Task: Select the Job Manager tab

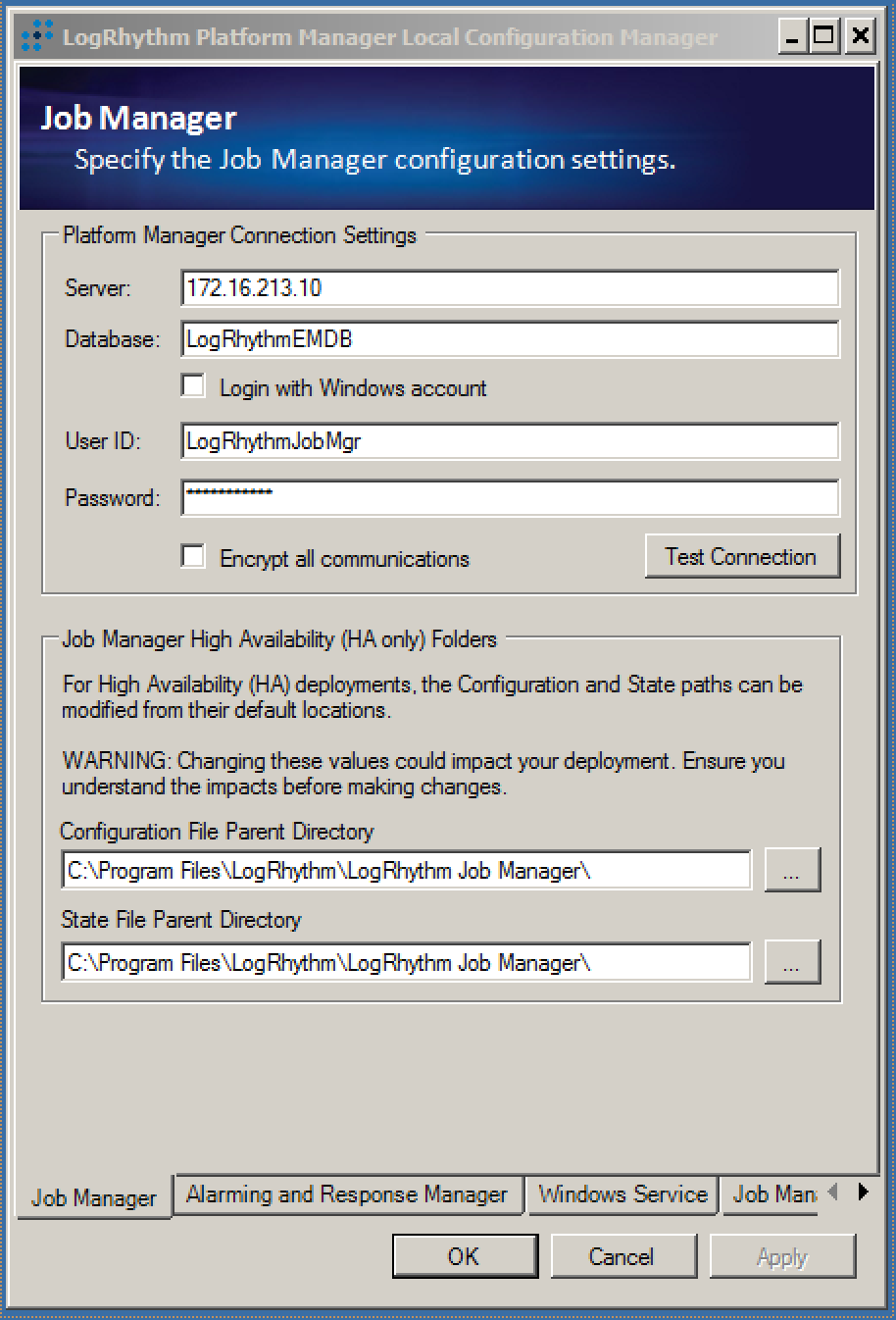Action: tap(94, 1197)
